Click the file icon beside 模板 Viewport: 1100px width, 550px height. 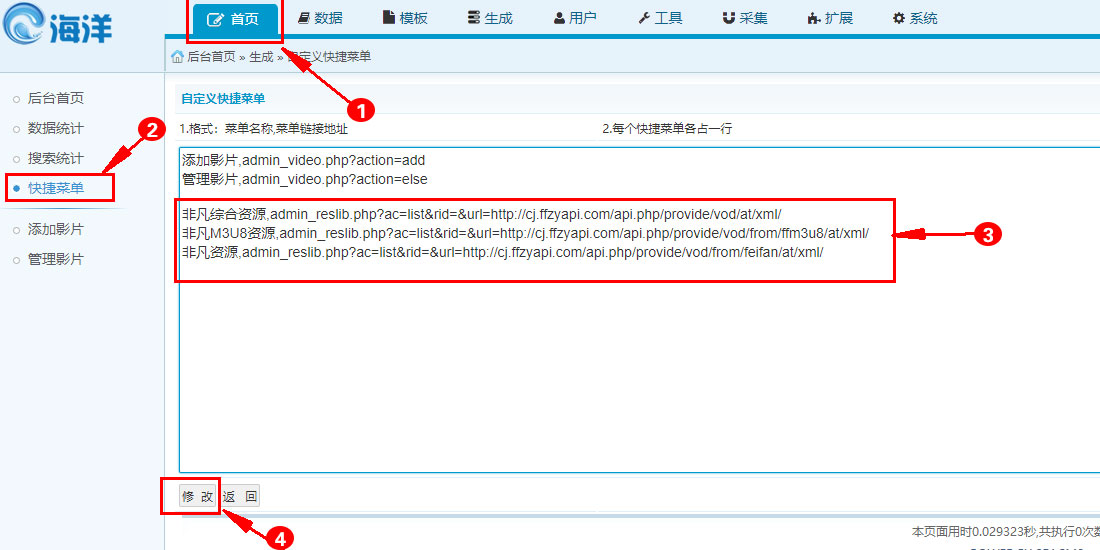click(x=389, y=18)
